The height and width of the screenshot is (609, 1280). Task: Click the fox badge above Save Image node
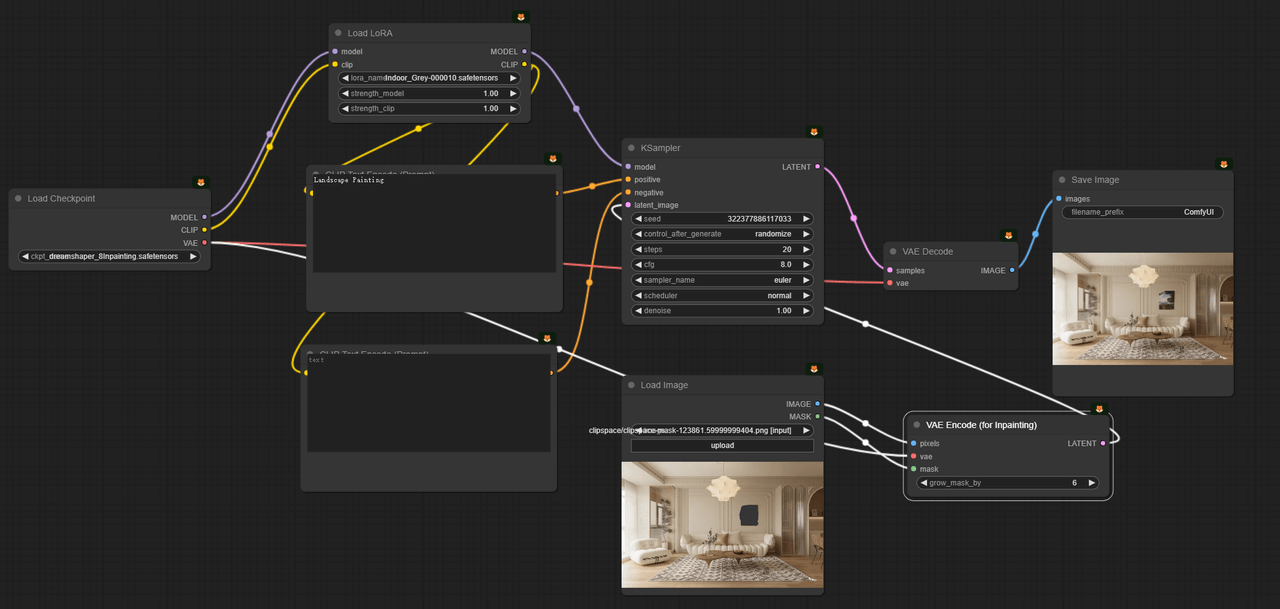pos(1223,164)
